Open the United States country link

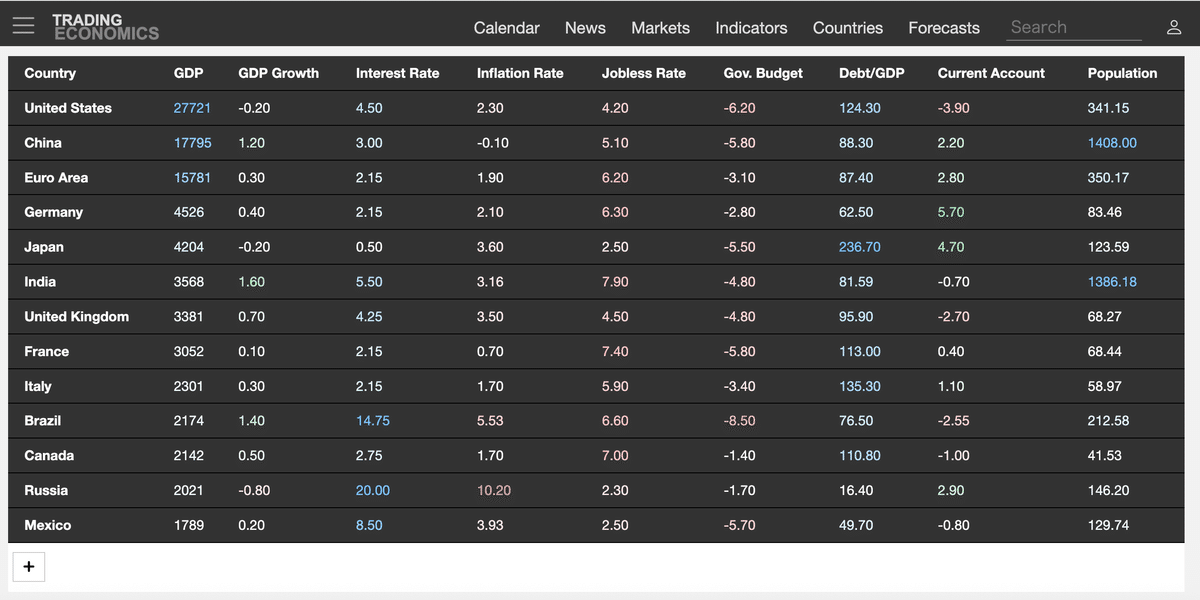pos(68,108)
